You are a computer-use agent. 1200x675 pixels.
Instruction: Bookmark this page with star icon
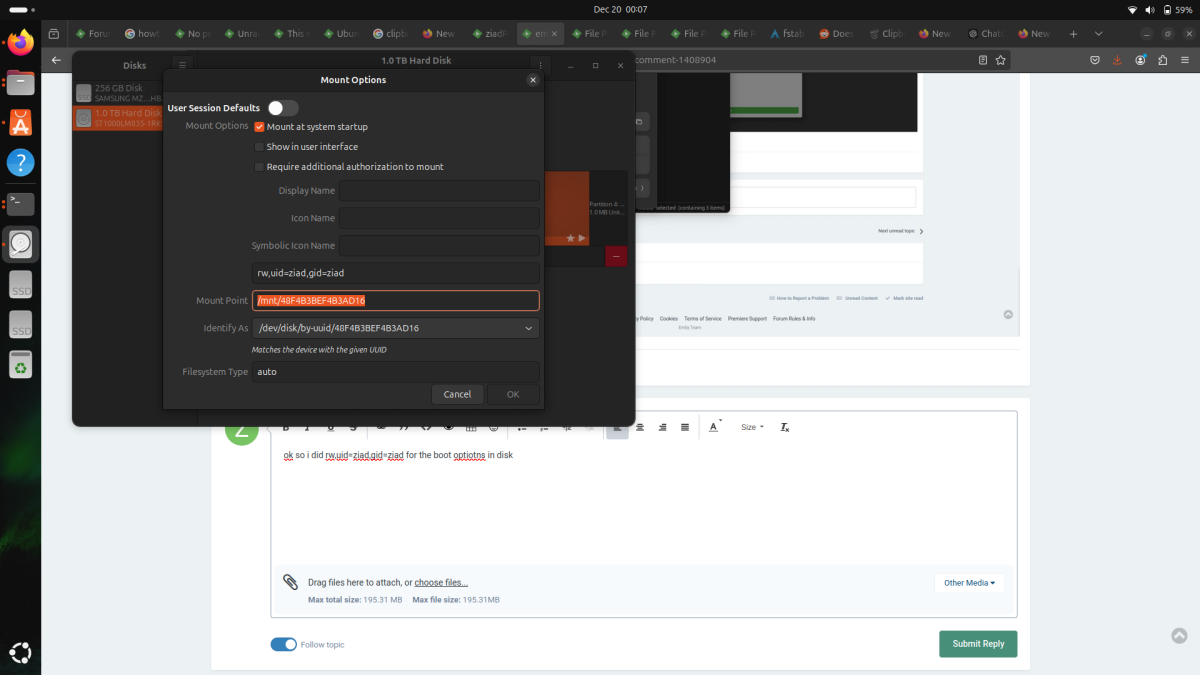click(x=1001, y=60)
